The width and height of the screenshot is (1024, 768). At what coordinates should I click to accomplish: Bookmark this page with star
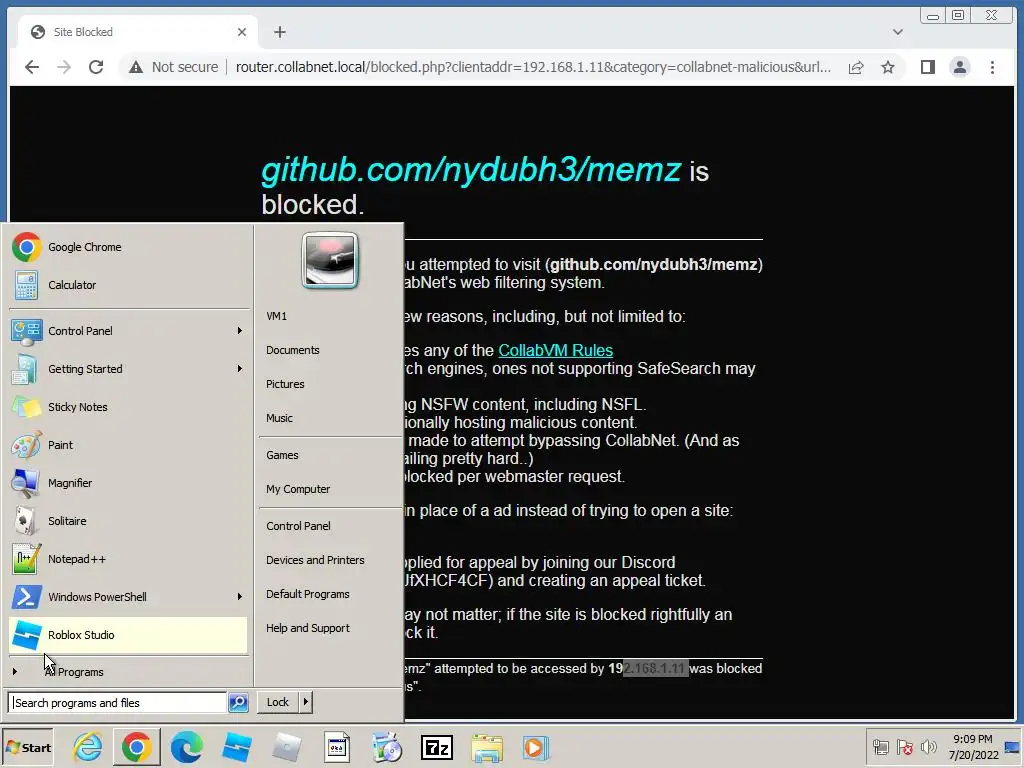click(888, 67)
